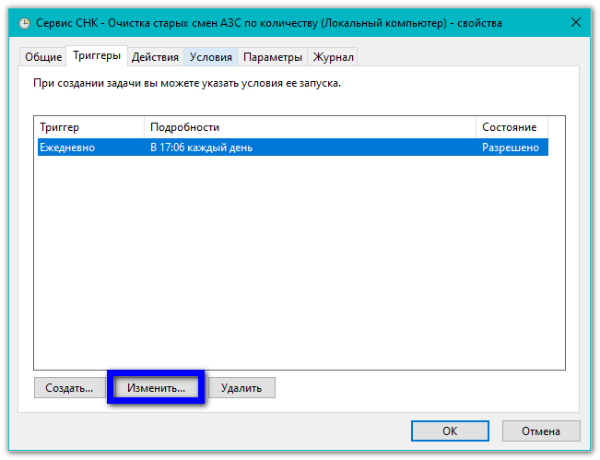Click the clock icon in the title bar
Screen dimensions: 600x460
click(24, 22)
